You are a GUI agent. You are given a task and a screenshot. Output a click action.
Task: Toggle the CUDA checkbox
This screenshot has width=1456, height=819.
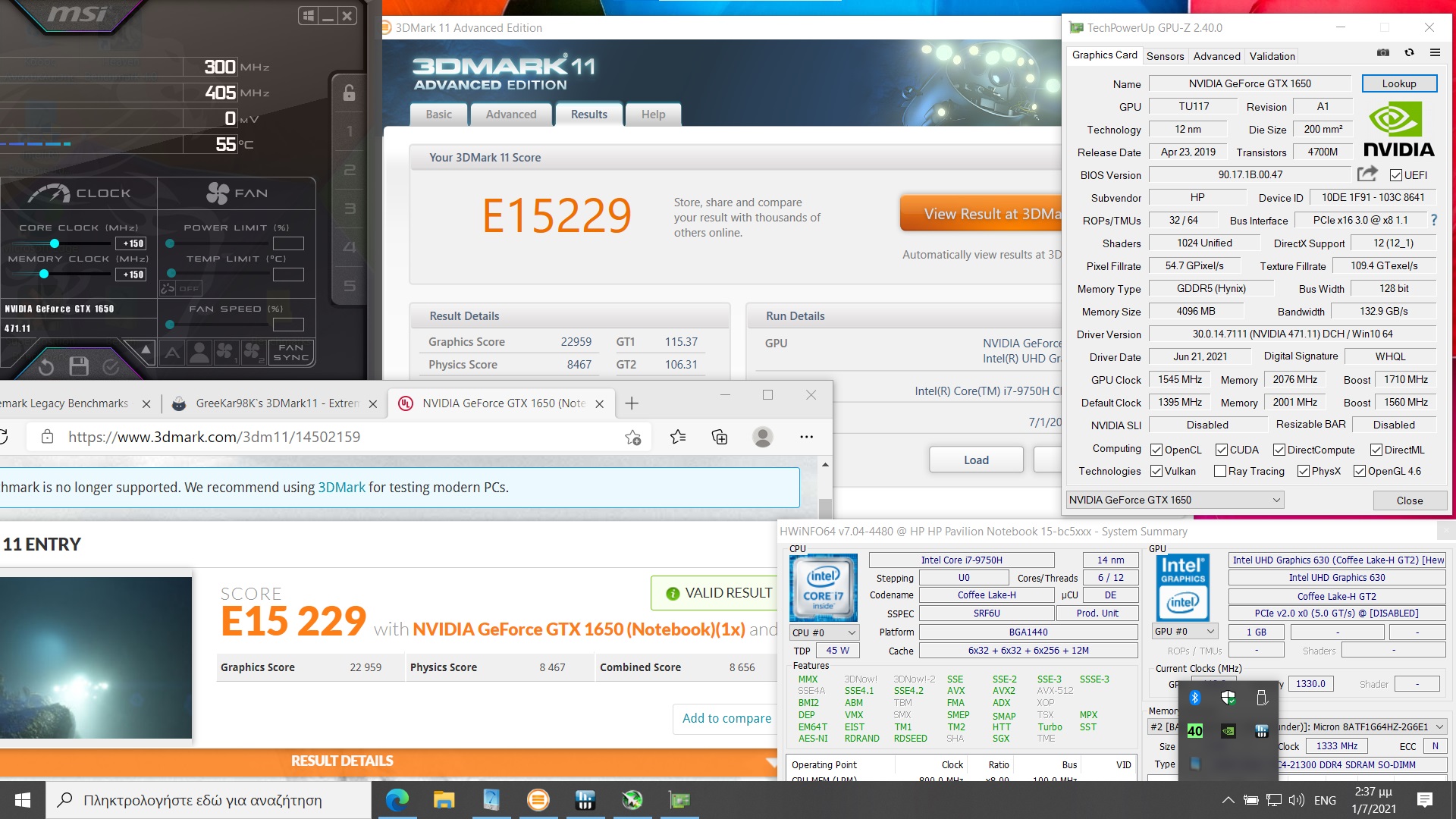pyautogui.click(x=1221, y=450)
